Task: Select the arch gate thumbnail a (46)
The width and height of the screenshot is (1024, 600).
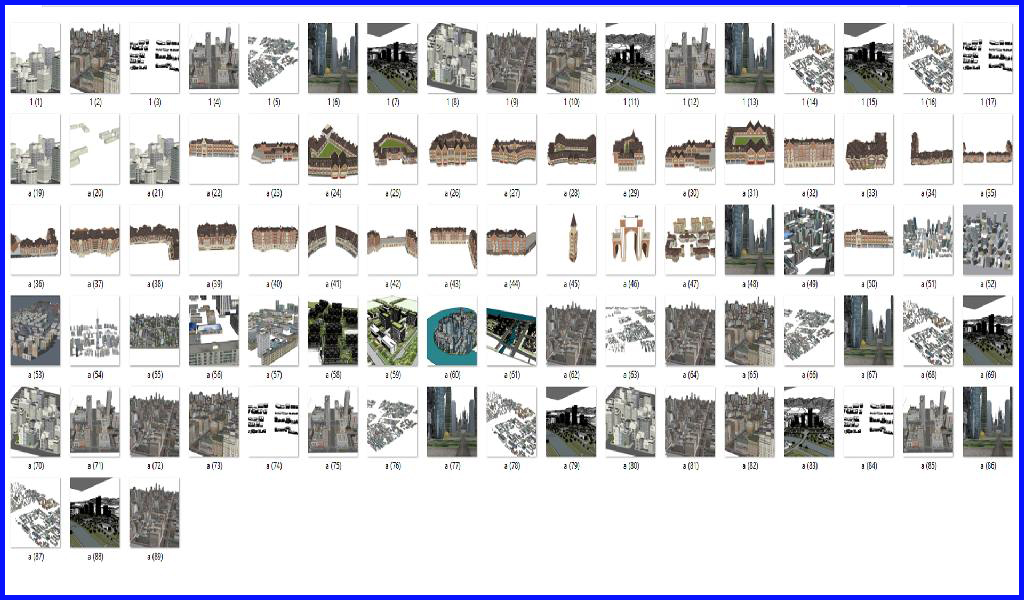Action: [630, 240]
